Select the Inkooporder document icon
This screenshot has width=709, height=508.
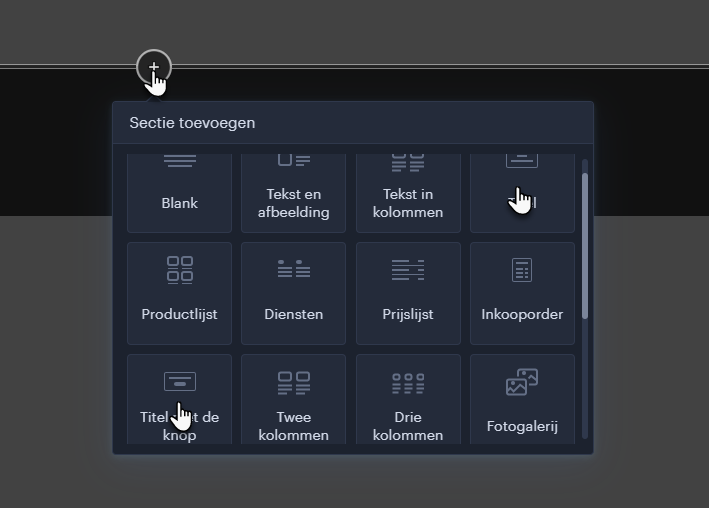click(522, 270)
